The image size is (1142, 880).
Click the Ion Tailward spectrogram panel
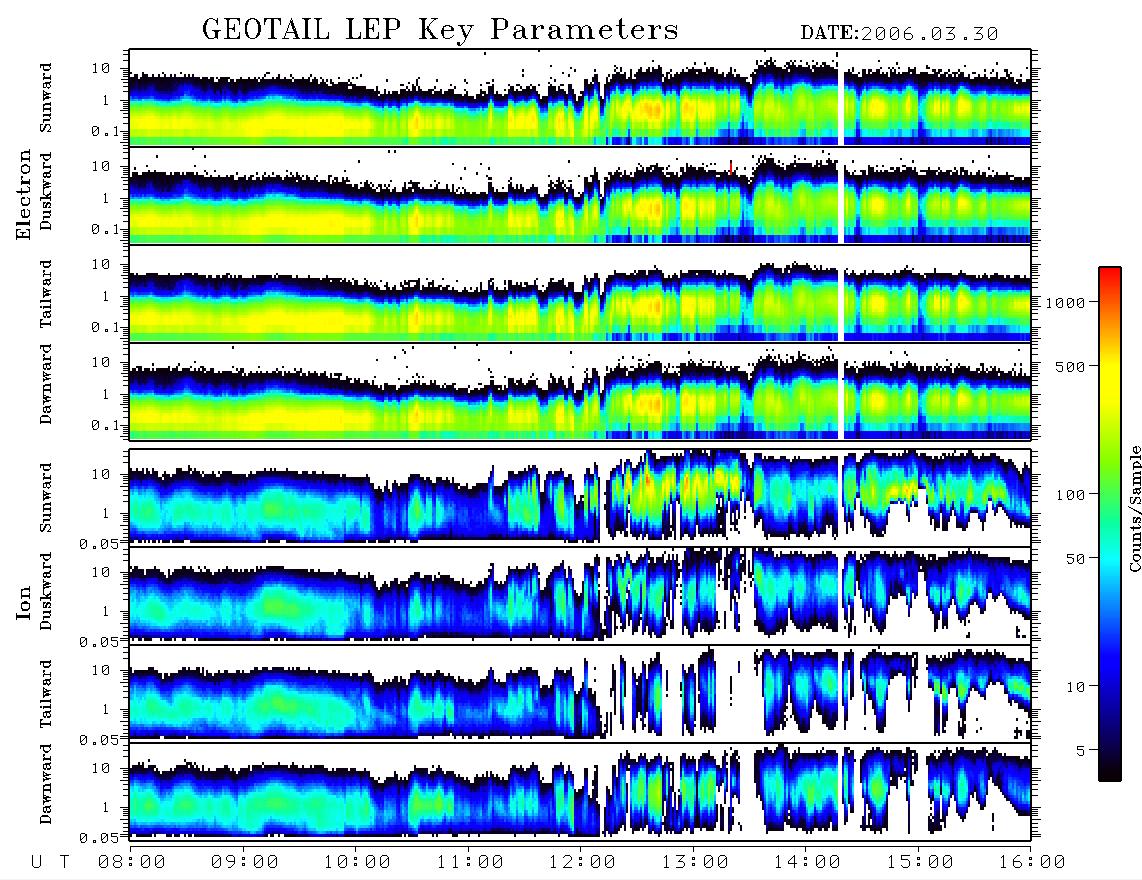pos(580,692)
